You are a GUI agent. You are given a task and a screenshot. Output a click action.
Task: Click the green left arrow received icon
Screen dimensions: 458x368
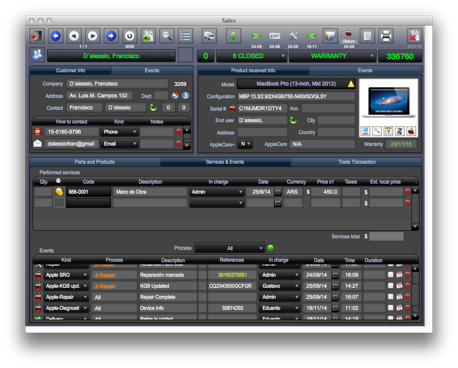point(256,36)
